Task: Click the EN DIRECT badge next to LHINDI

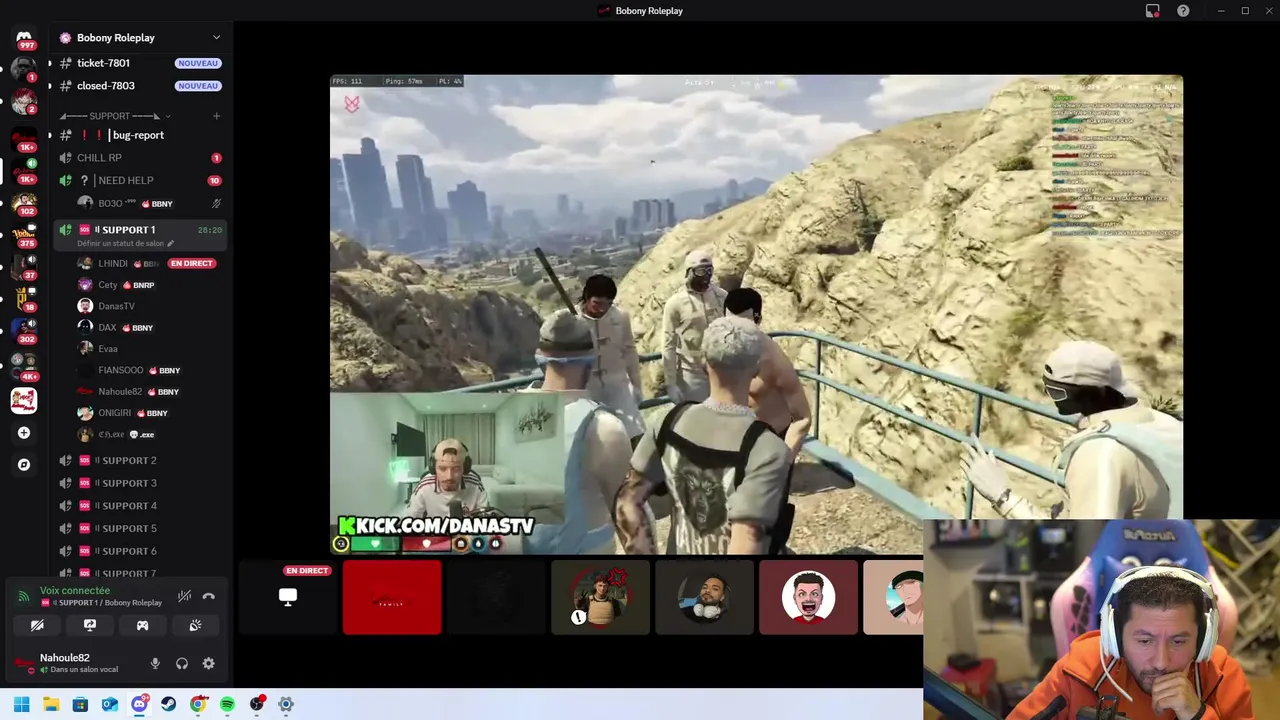Action: (191, 263)
